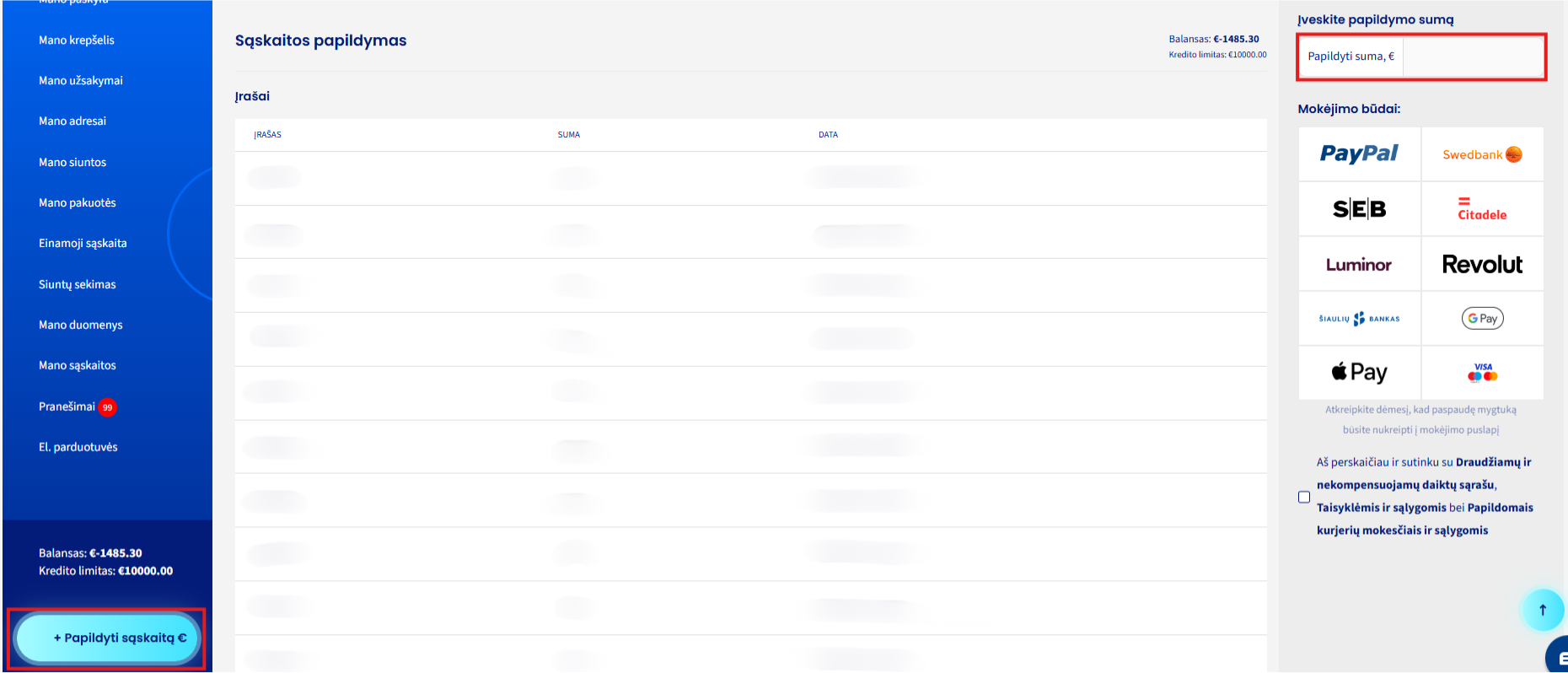
Task: Open Mano sąskaitos invoices
Action: [x=78, y=366]
